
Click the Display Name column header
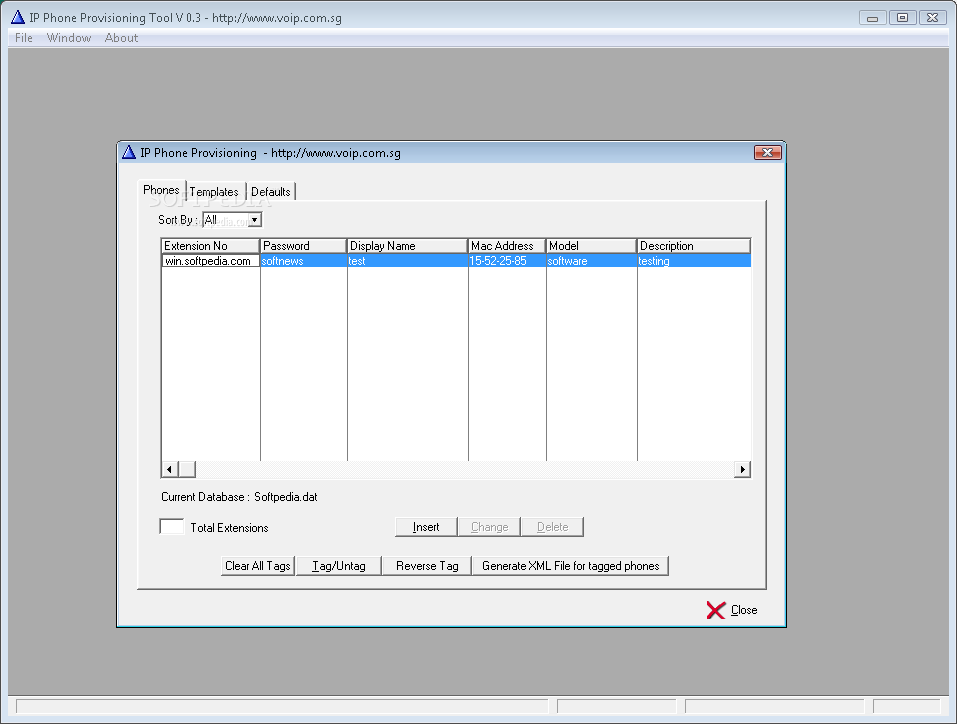[407, 245]
